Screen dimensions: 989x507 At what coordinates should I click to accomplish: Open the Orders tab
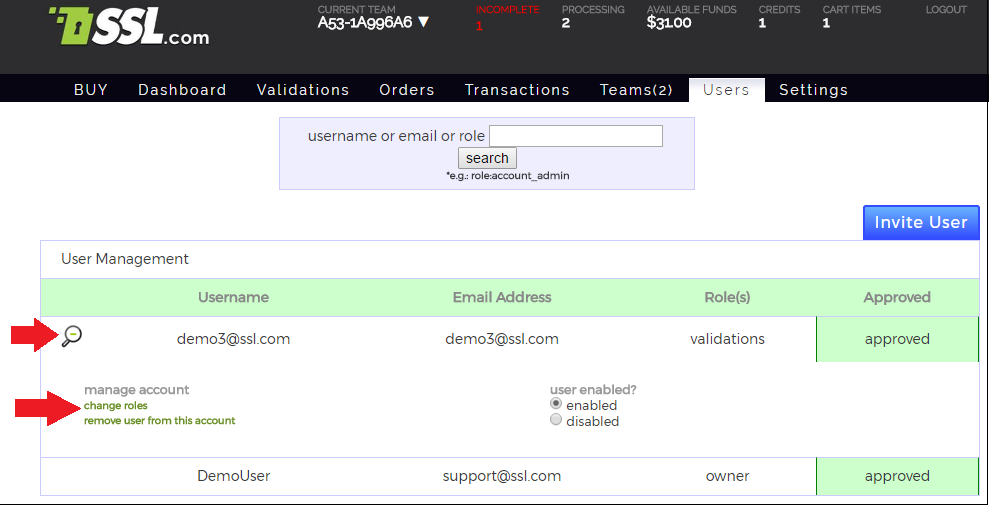tap(407, 90)
